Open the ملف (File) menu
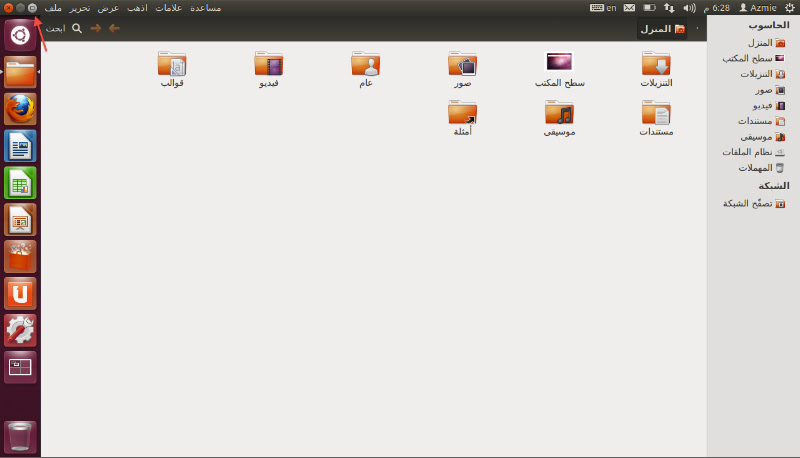The width and height of the screenshot is (800, 458). tap(53, 8)
